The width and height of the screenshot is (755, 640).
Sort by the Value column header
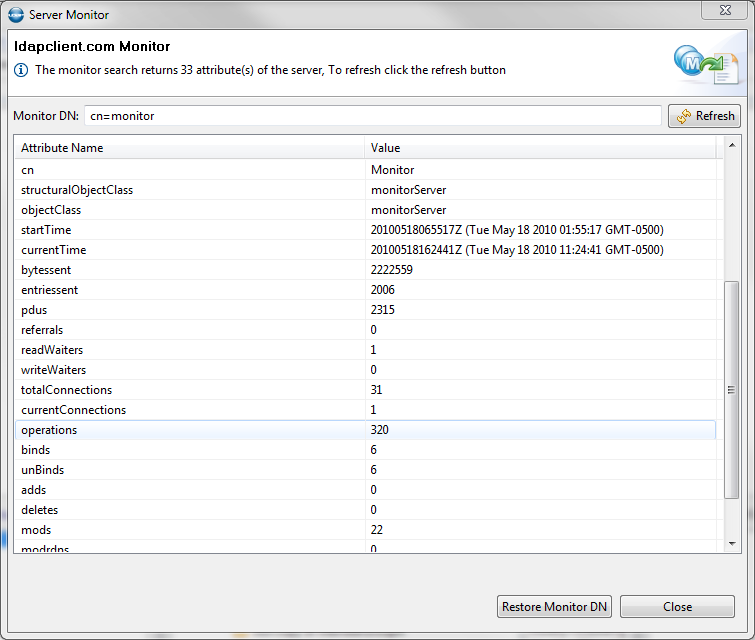(x=540, y=148)
